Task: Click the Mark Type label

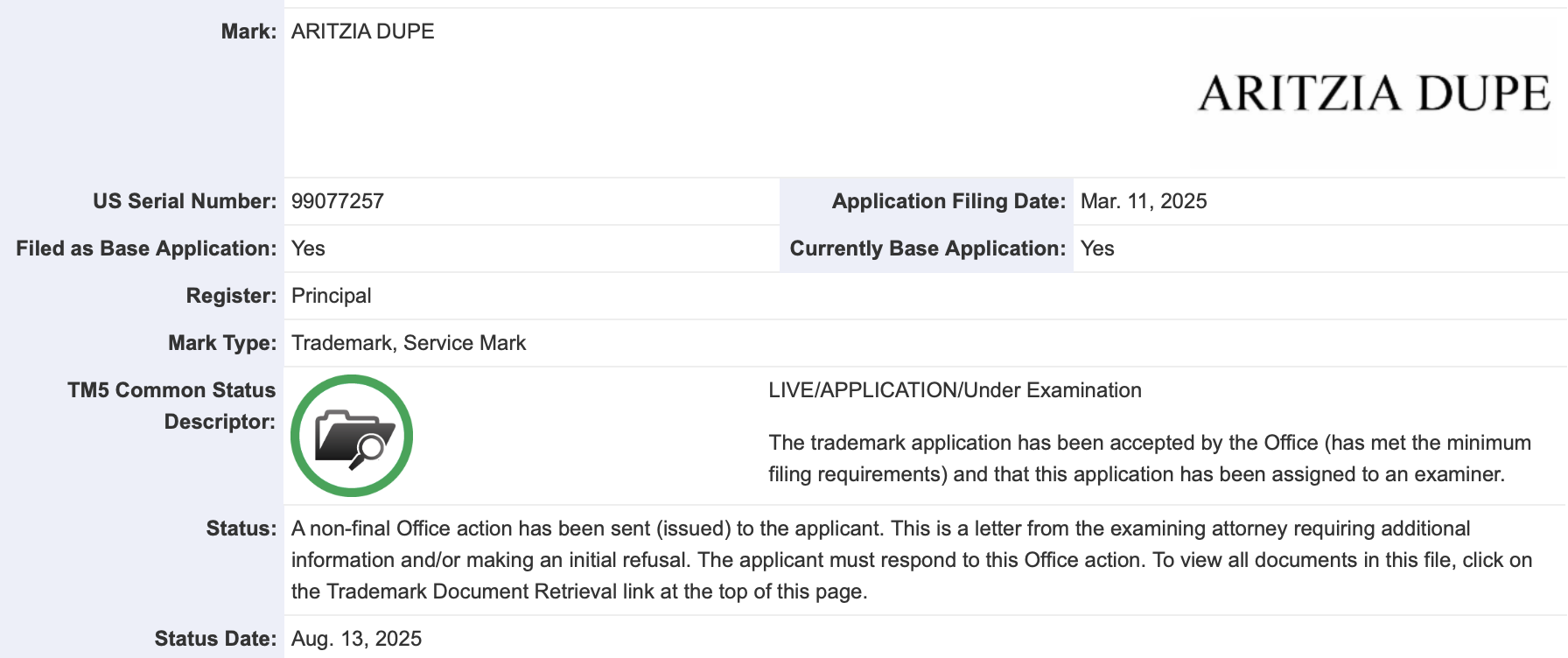Action: (222, 343)
